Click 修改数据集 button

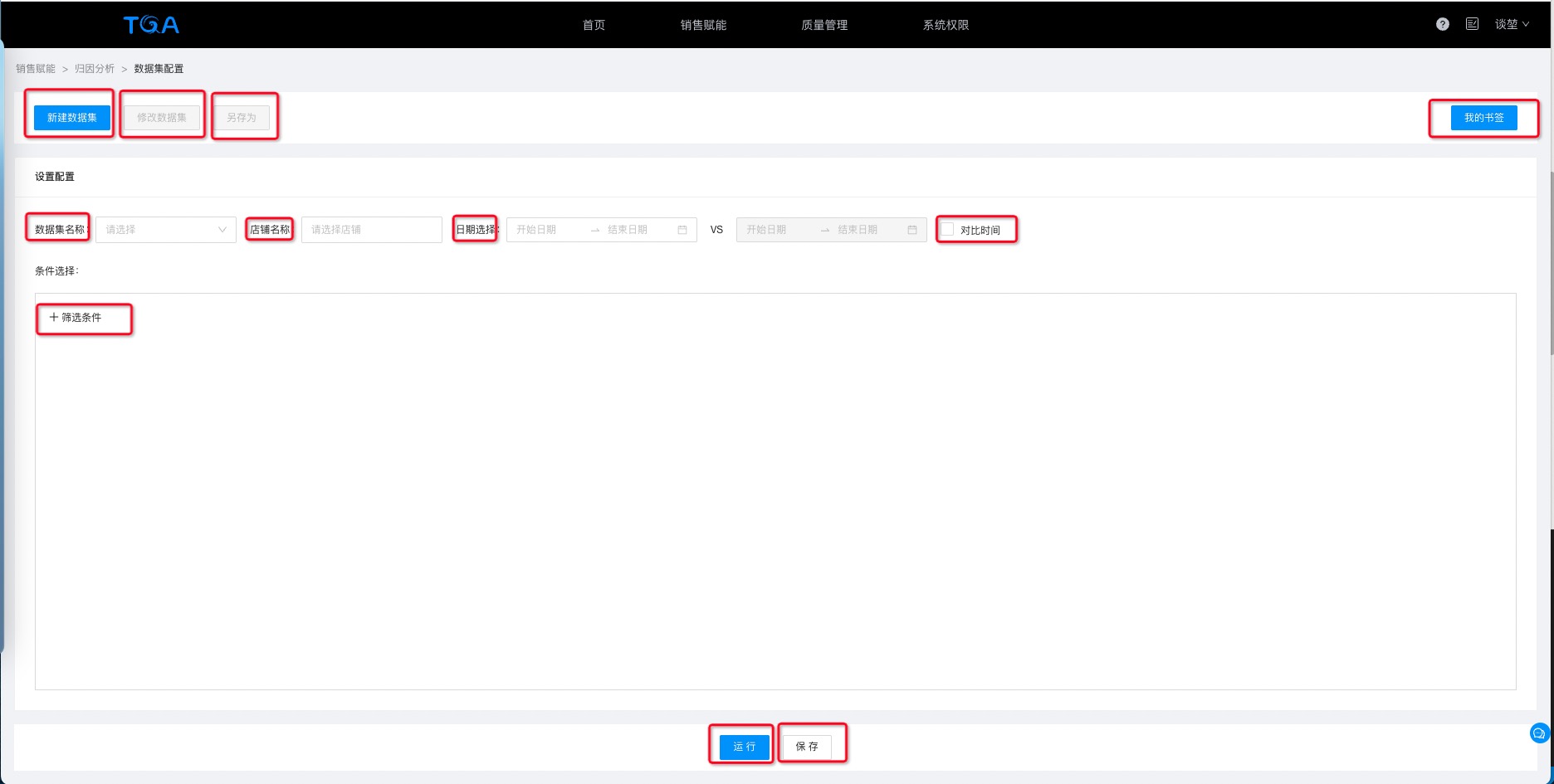[x=162, y=118]
